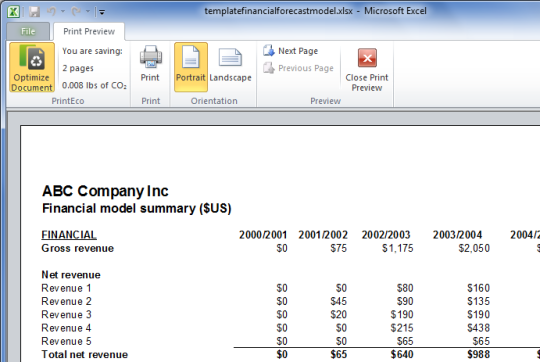Image resolution: width=540 pixels, height=362 pixels.
Task: Click the Excel application icon
Action: [13, 11]
